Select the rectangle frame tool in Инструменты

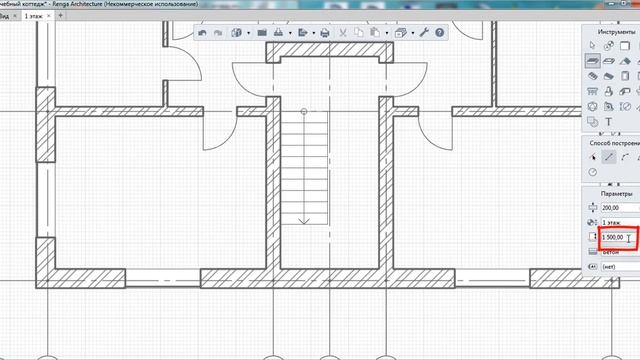625,46
